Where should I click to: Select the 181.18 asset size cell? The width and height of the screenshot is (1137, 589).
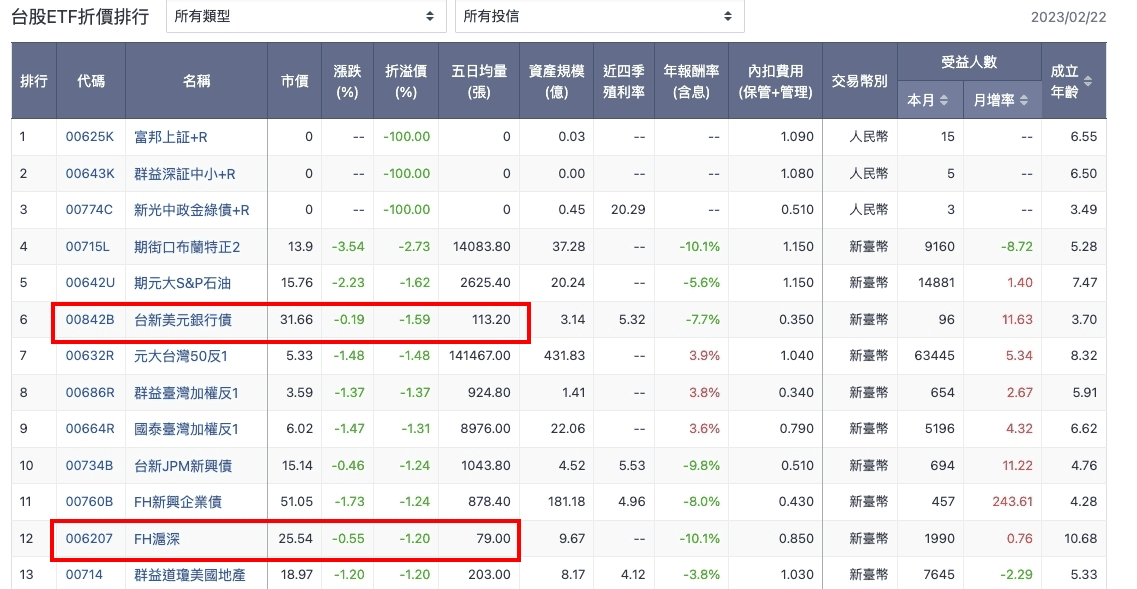pos(567,501)
